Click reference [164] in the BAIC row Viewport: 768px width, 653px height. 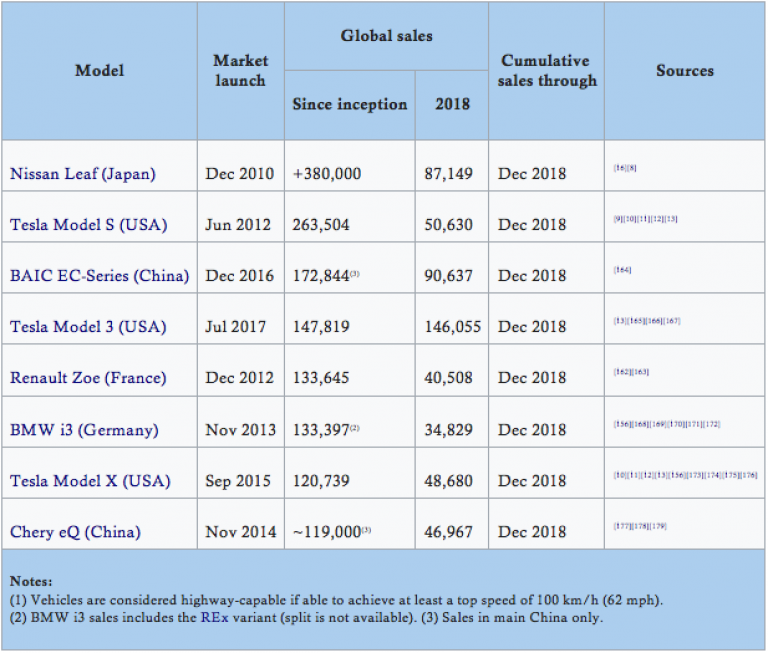coord(622,270)
